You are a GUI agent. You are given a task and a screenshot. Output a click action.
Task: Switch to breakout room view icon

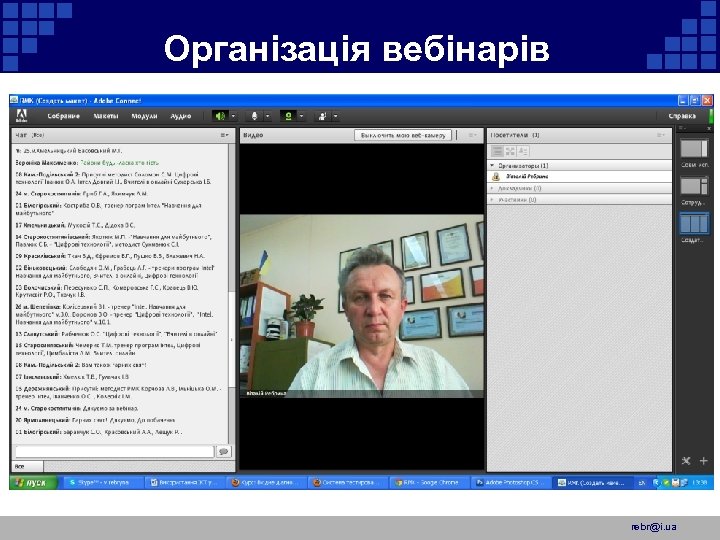[x=510, y=151]
